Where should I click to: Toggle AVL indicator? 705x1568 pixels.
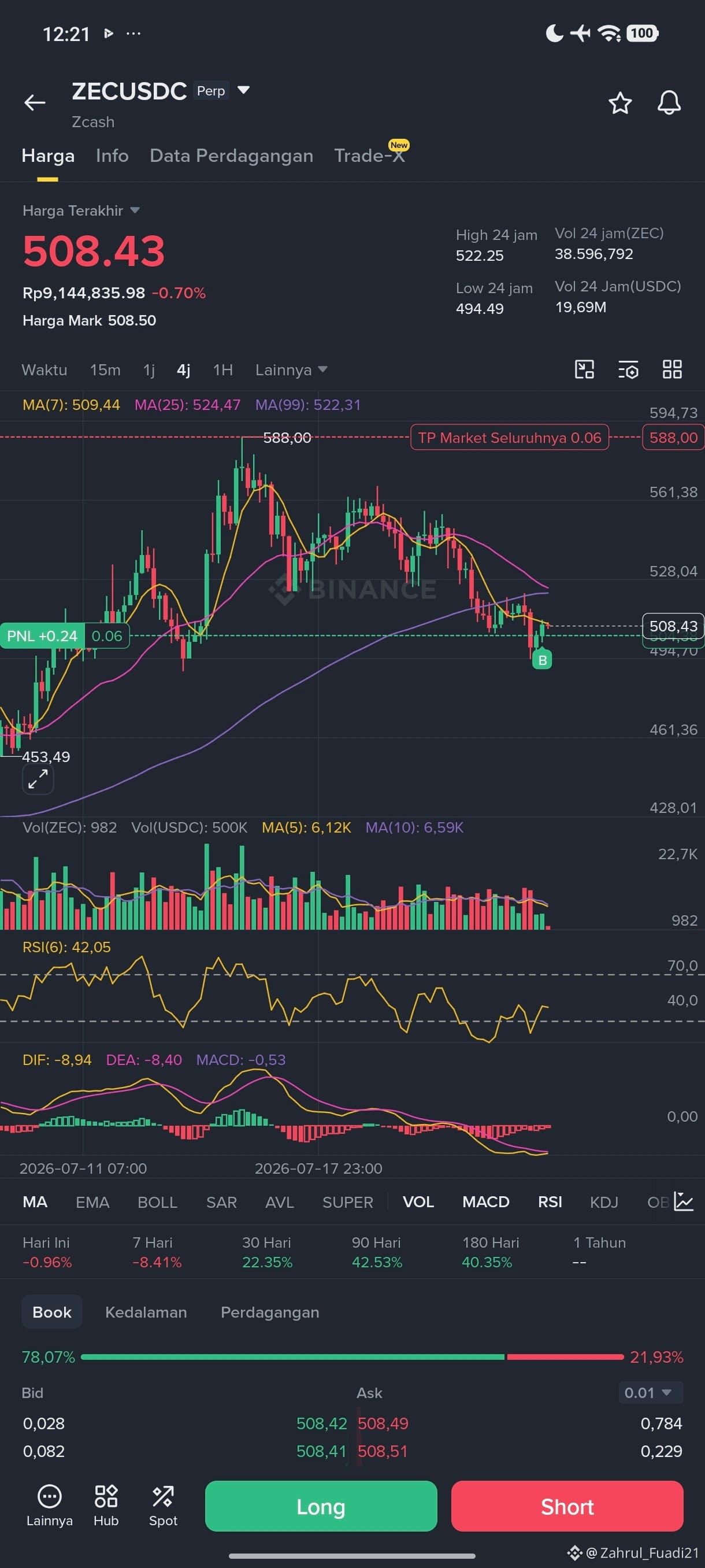tap(280, 1202)
